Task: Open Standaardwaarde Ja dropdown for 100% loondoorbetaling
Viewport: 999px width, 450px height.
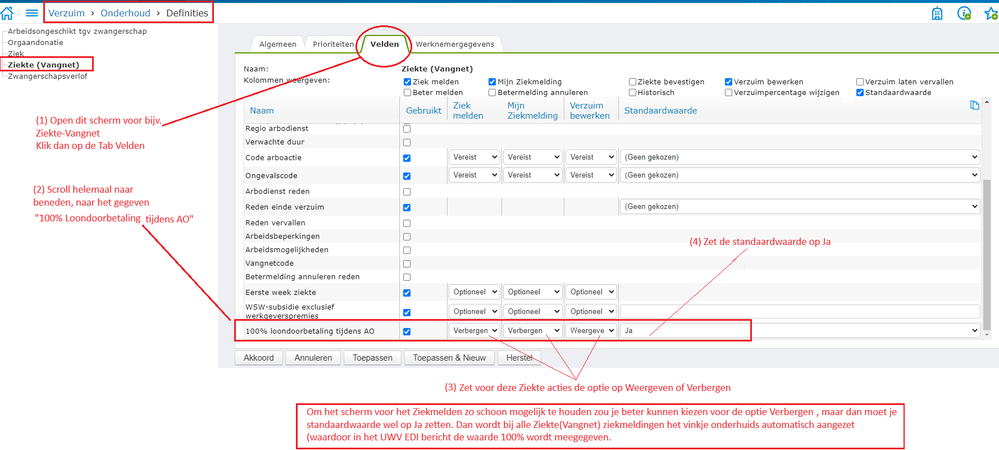Action: [800, 331]
